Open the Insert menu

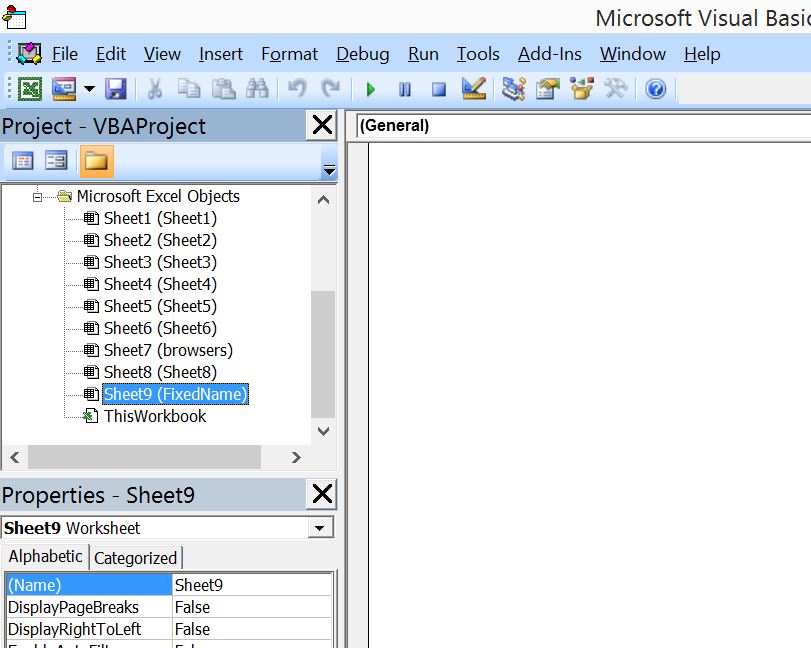[x=221, y=54]
